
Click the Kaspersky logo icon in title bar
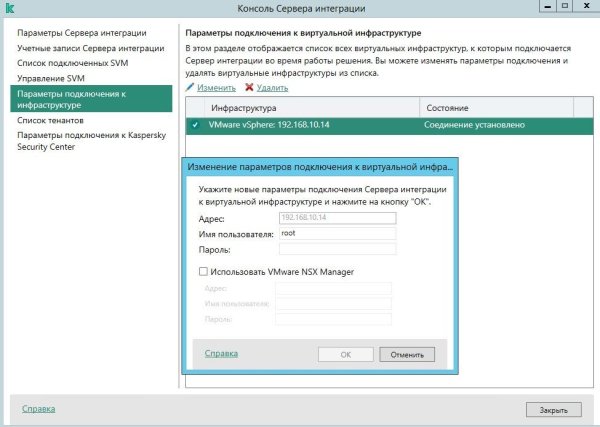coord(10,8)
